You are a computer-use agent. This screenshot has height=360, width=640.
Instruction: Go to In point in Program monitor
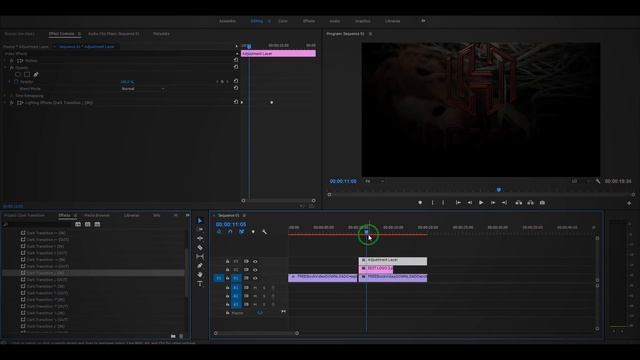(x=458, y=202)
